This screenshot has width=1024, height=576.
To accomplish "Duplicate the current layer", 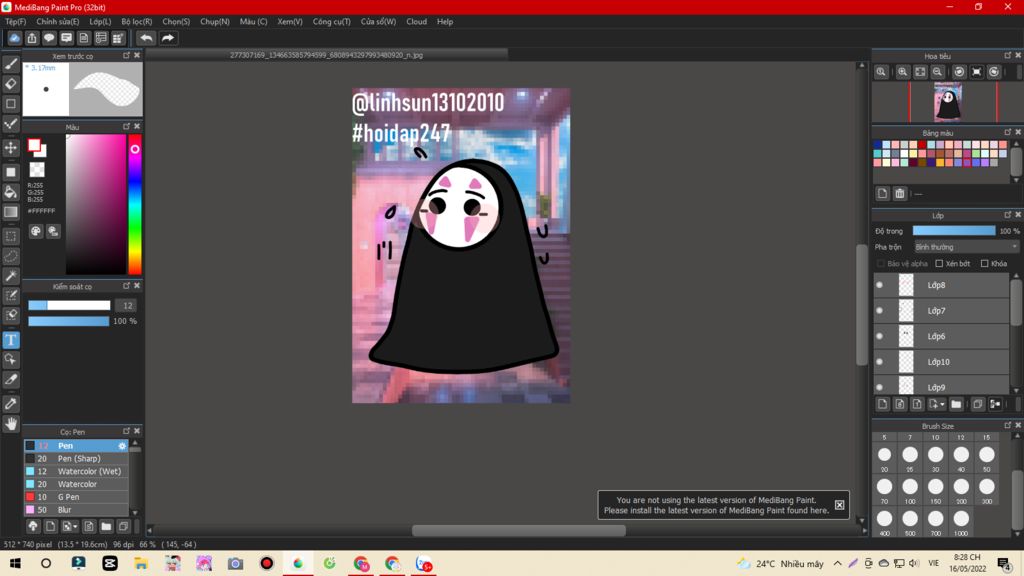I will coord(978,404).
